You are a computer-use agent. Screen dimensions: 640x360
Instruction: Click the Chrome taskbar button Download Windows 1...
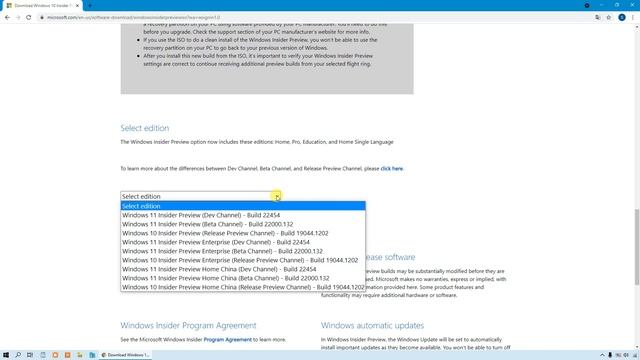coord(125,355)
